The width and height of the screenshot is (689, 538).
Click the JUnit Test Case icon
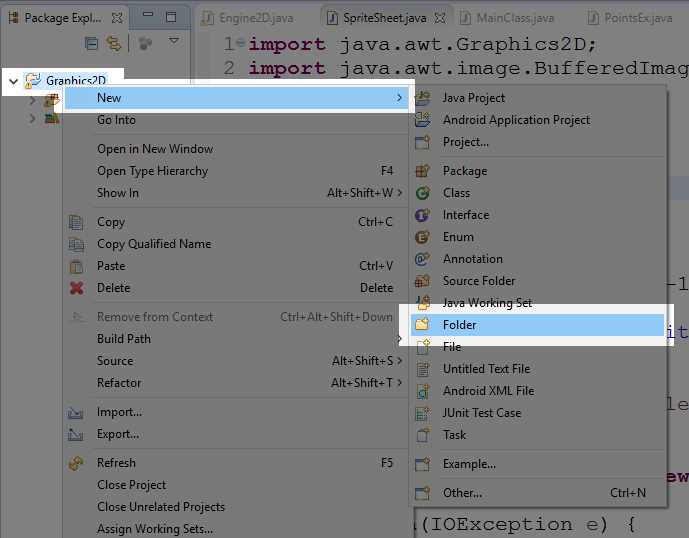pos(423,413)
